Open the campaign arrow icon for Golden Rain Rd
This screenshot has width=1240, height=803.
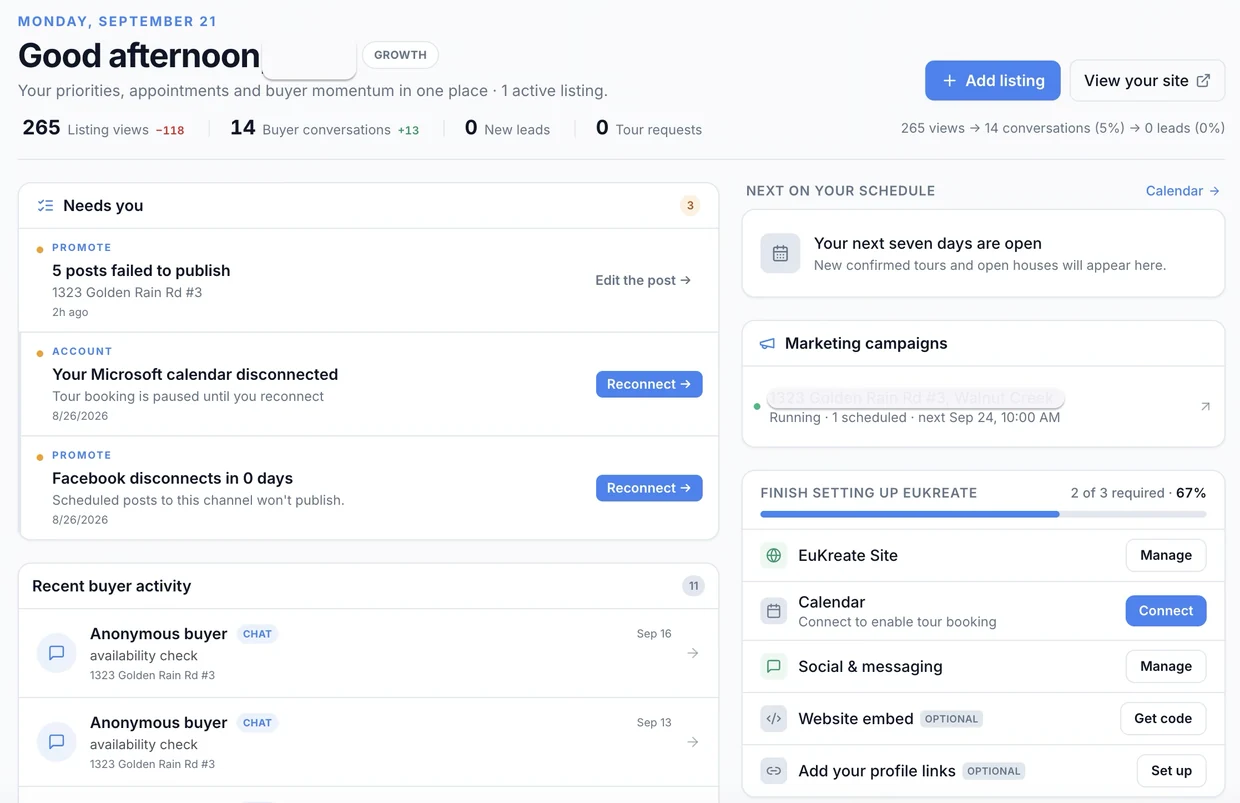(x=1205, y=406)
